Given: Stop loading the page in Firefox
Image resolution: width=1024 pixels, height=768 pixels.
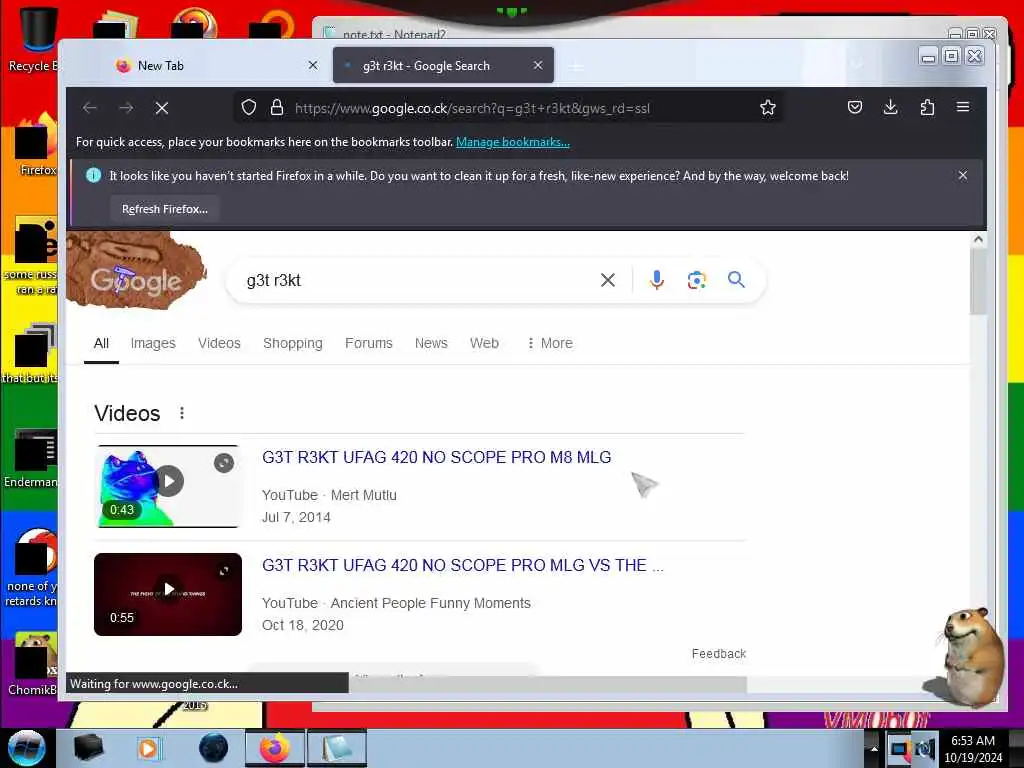Looking at the screenshot, I should click(x=162, y=108).
